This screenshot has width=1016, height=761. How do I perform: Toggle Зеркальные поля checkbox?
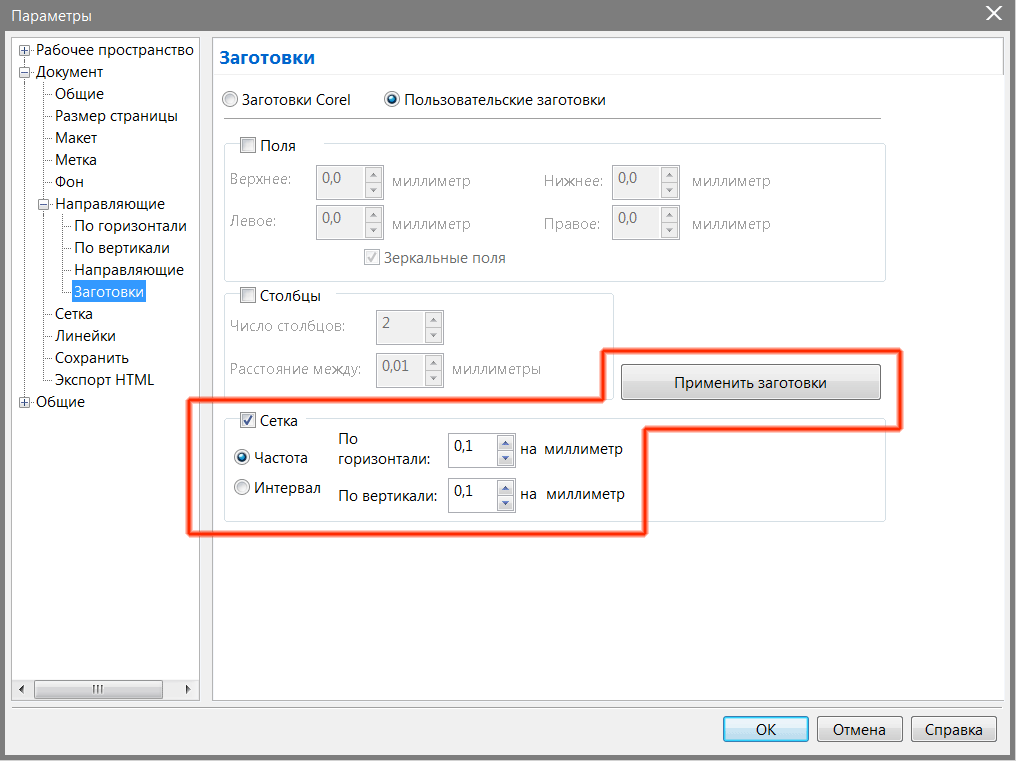[371, 257]
